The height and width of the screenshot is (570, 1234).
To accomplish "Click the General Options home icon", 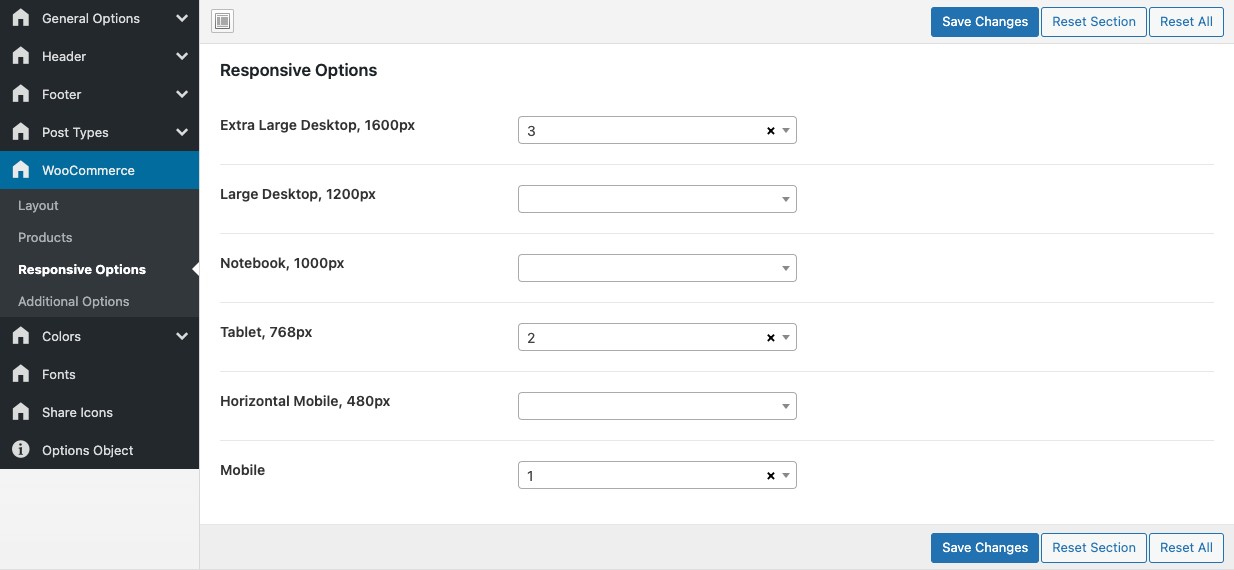I will pos(21,18).
